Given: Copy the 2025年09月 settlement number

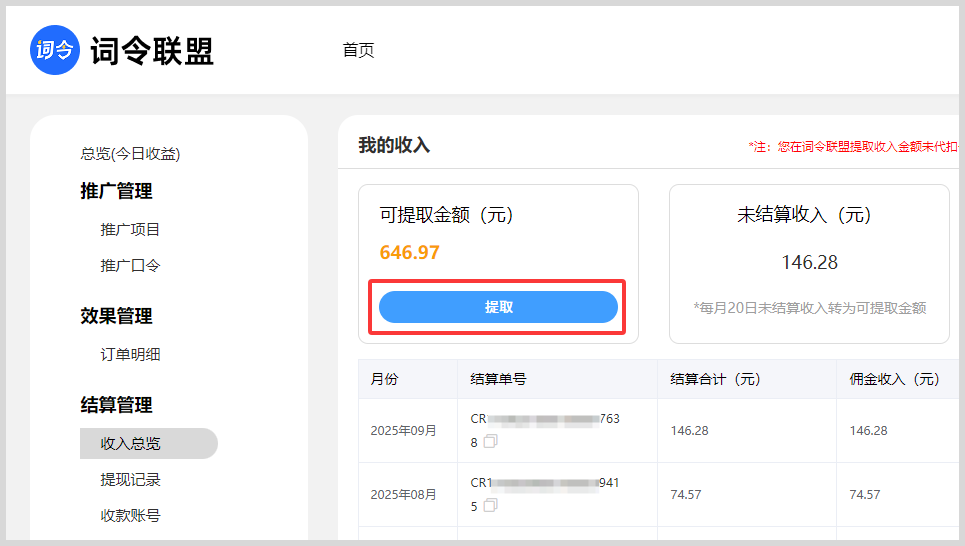Looking at the screenshot, I should [490, 441].
